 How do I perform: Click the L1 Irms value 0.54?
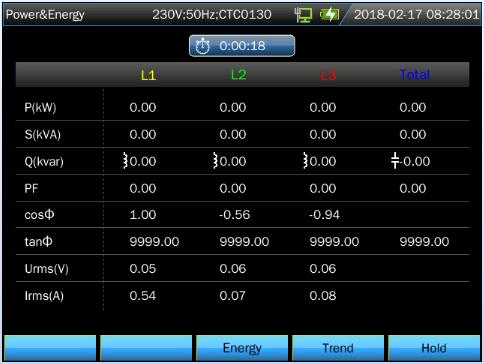[x=143, y=296]
